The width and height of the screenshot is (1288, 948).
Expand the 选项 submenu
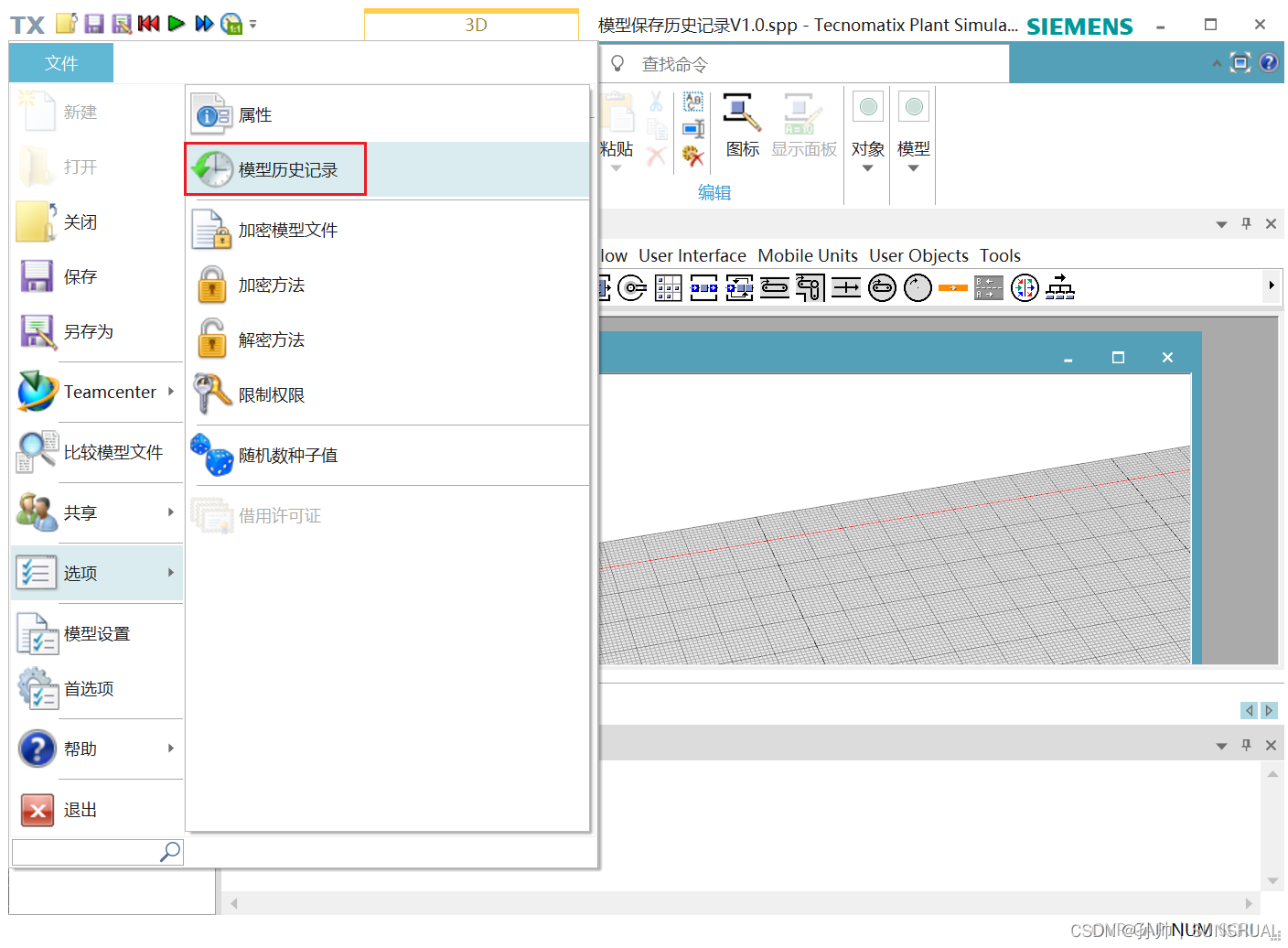(x=97, y=573)
